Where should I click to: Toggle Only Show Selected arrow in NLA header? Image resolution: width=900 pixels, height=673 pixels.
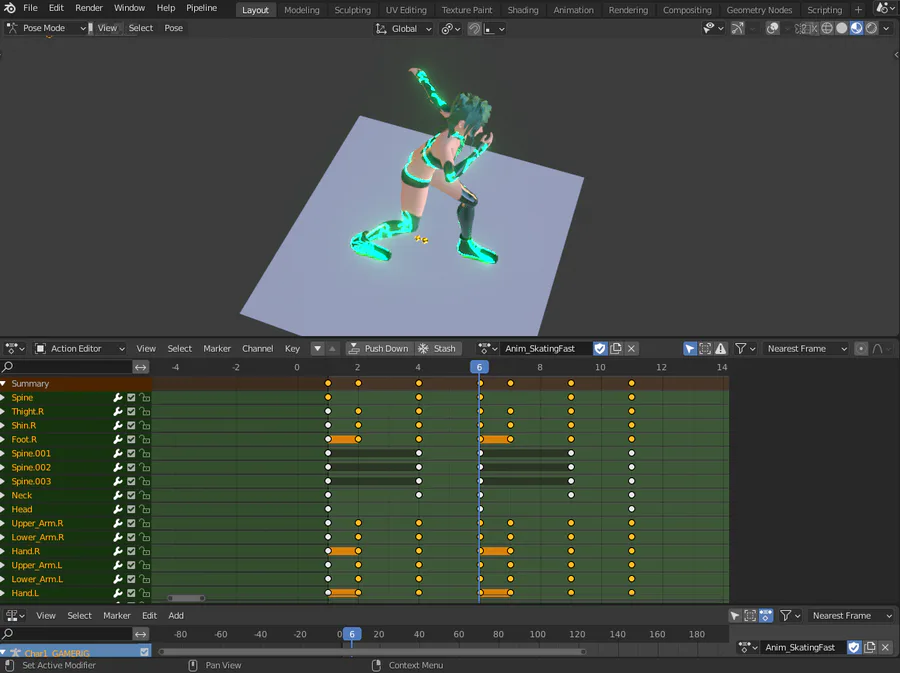pos(735,616)
